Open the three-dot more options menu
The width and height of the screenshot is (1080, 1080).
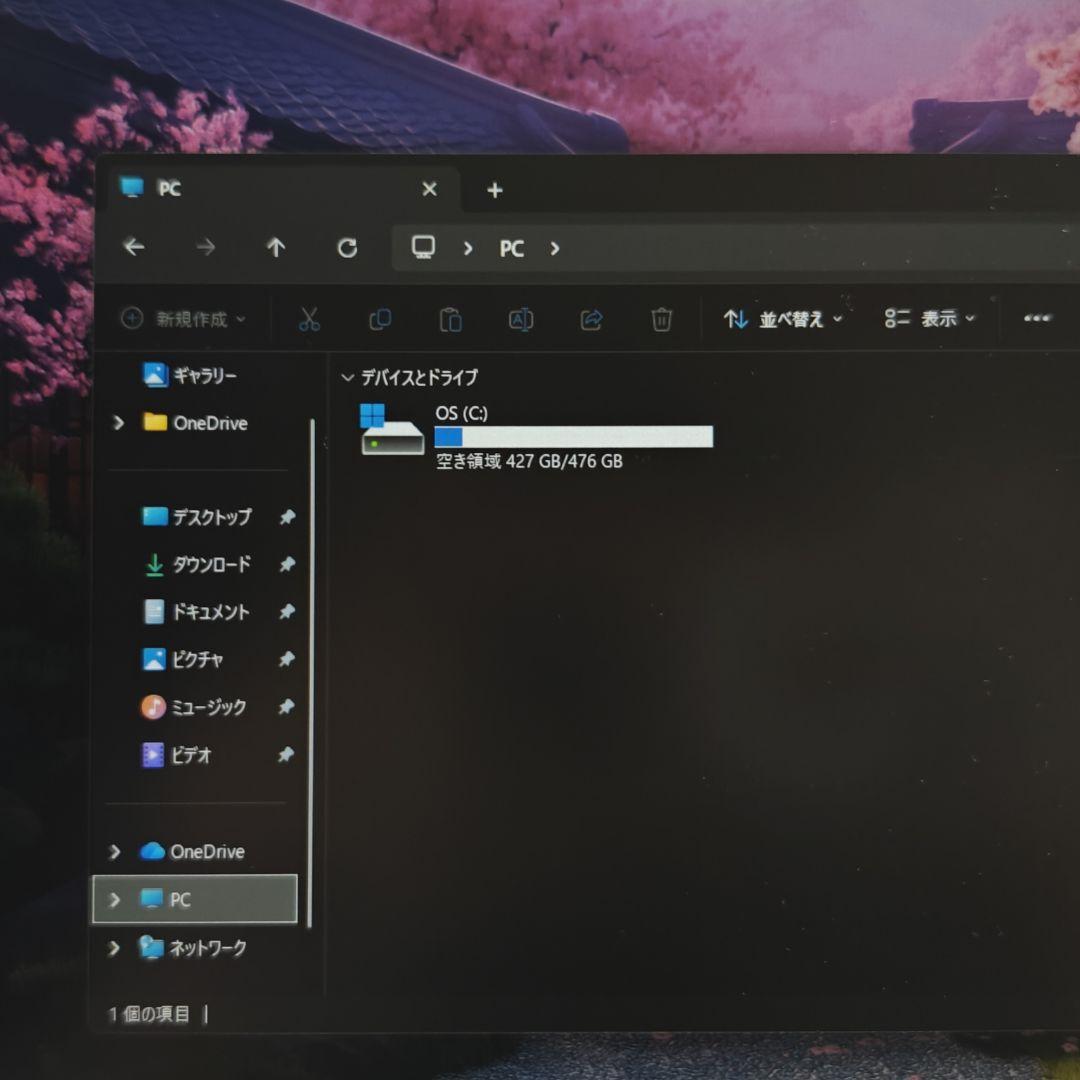click(1037, 319)
